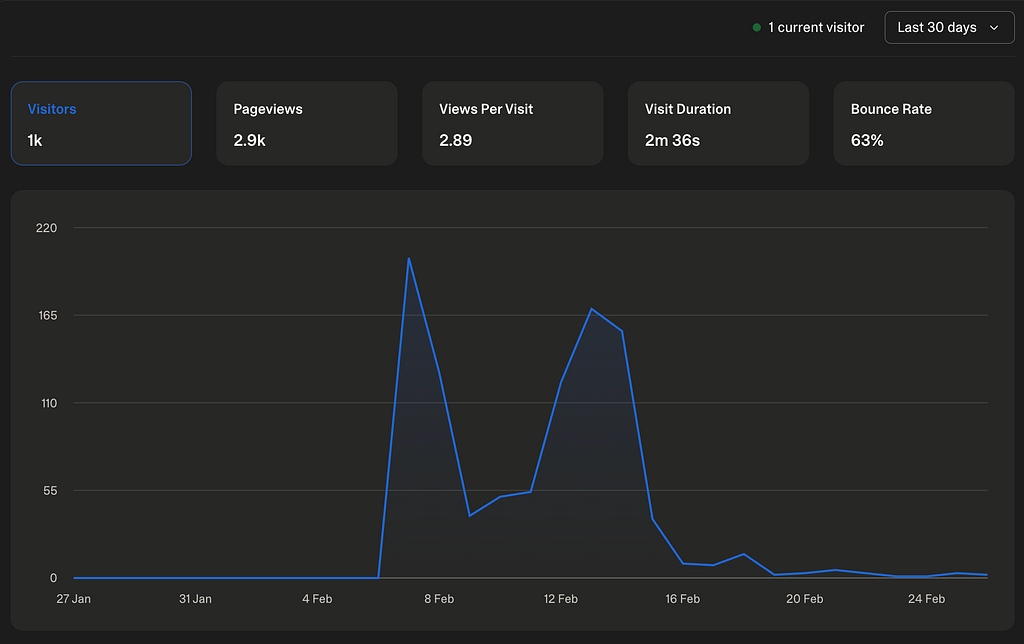1024x644 pixels.
Task: Click the 12 Feb date label
Action: pos(561,599)
